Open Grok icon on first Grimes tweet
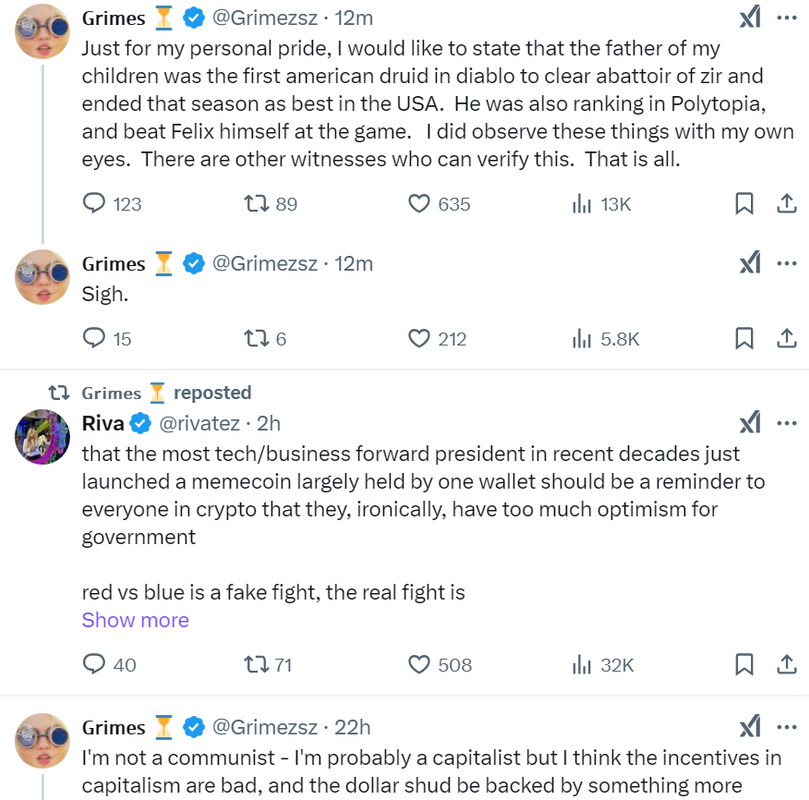 coord(750,17)
